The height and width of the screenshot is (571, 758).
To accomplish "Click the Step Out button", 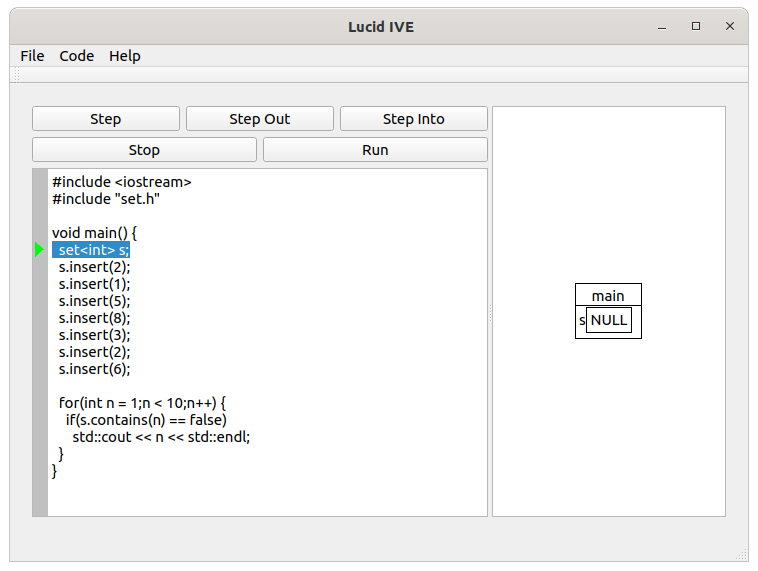I will tap(260, 119).
